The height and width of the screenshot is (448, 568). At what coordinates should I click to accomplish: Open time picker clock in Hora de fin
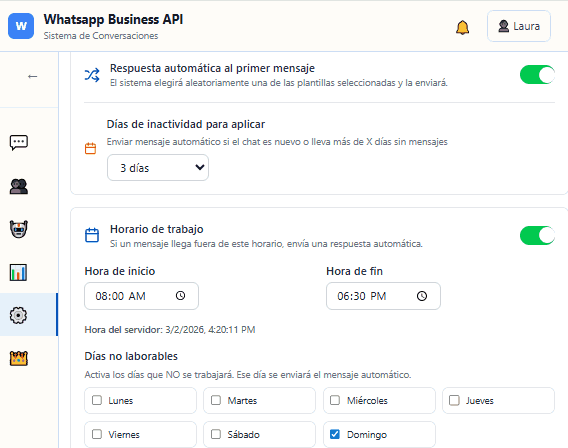pyautogui.click(x=422, y=296)
